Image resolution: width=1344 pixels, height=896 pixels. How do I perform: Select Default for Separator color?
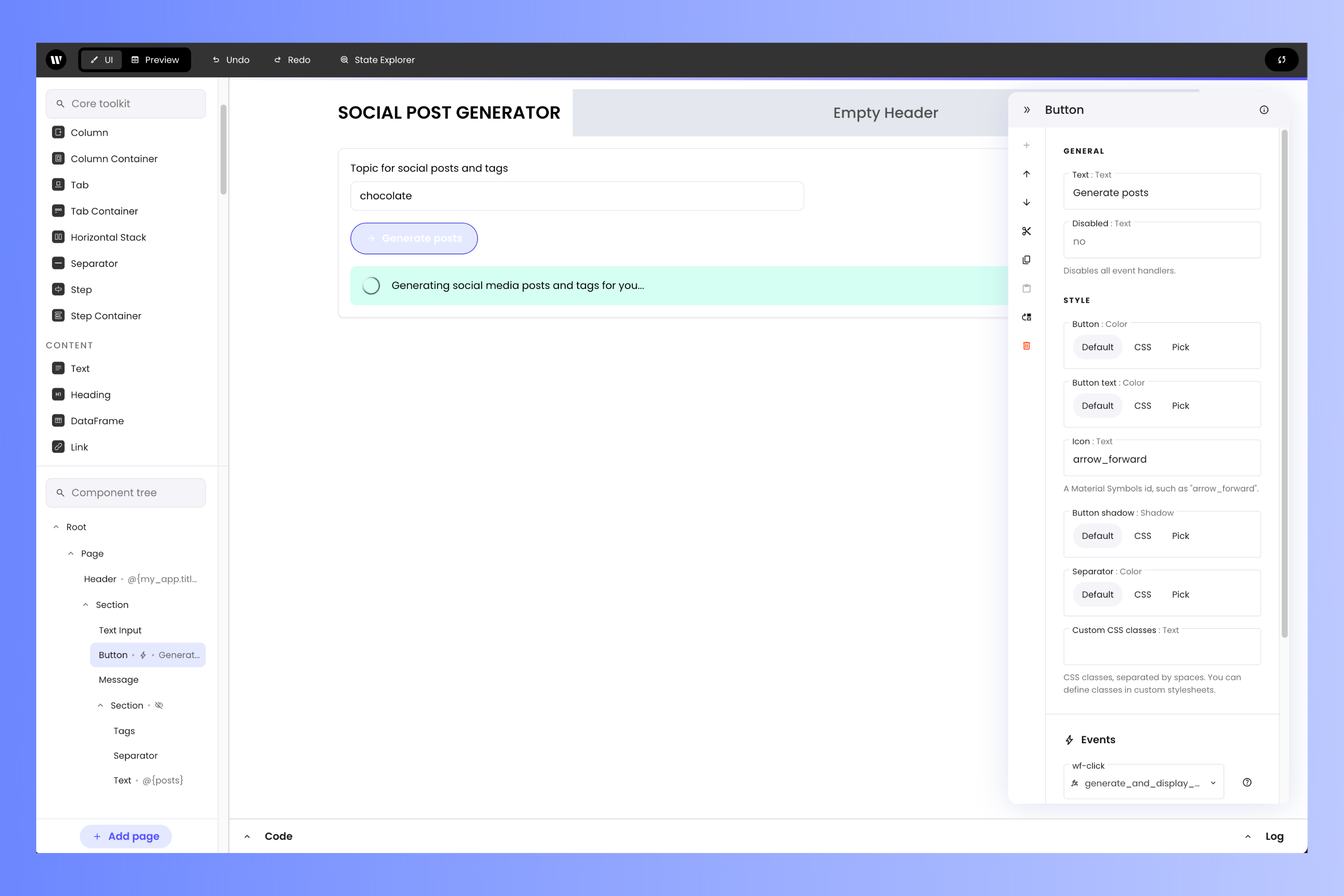click(1097, 594)
